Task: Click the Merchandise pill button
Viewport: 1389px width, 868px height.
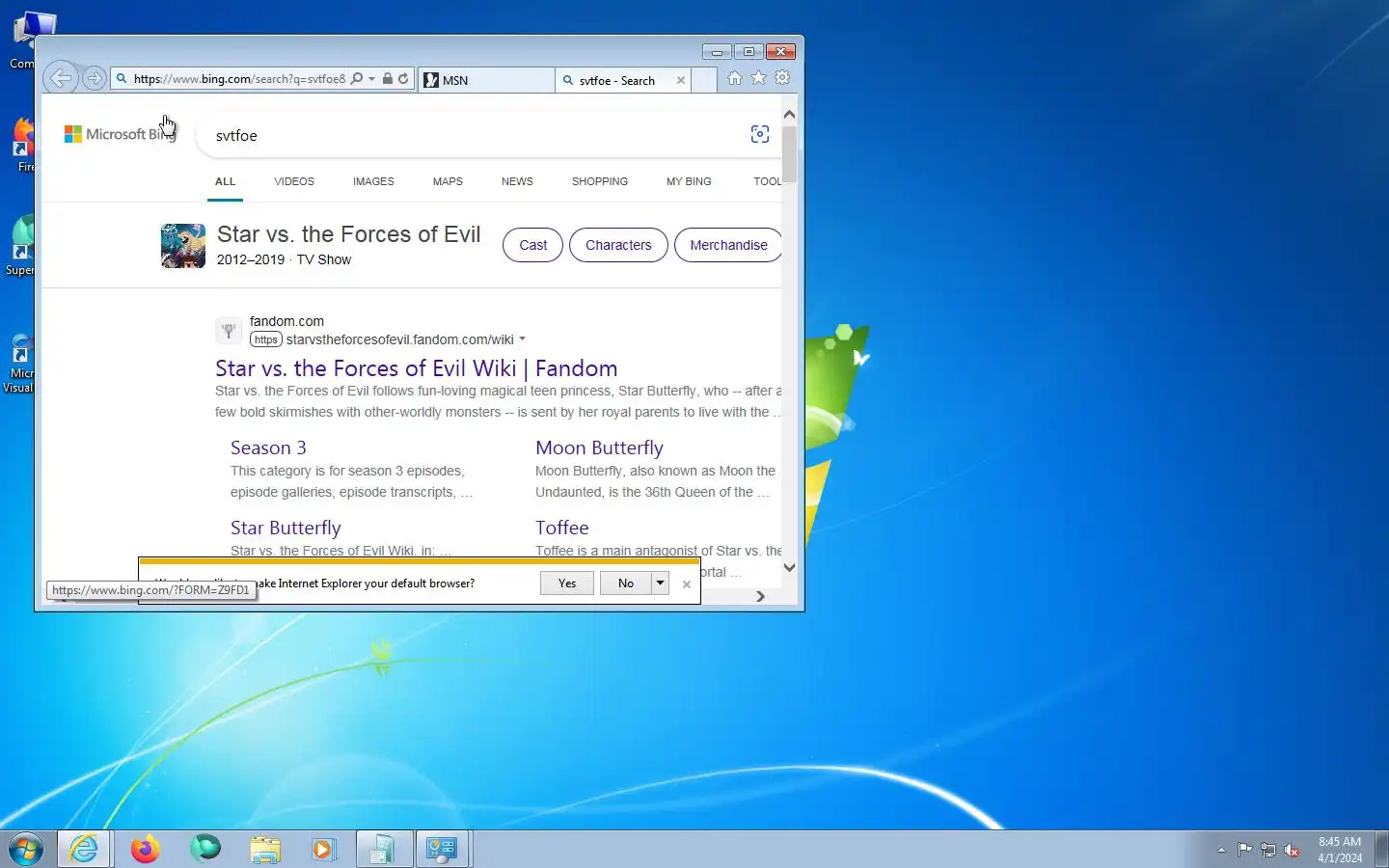Action: pos(728,245)
